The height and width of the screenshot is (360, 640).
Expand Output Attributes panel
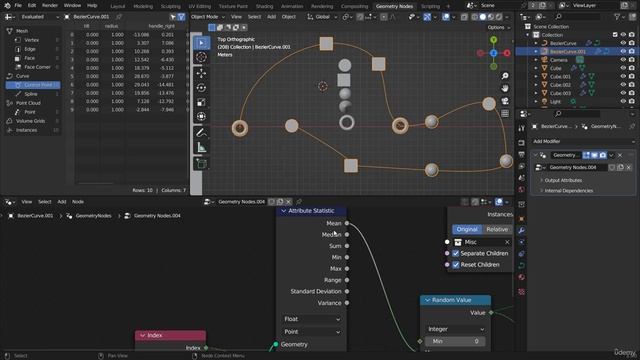563,180
